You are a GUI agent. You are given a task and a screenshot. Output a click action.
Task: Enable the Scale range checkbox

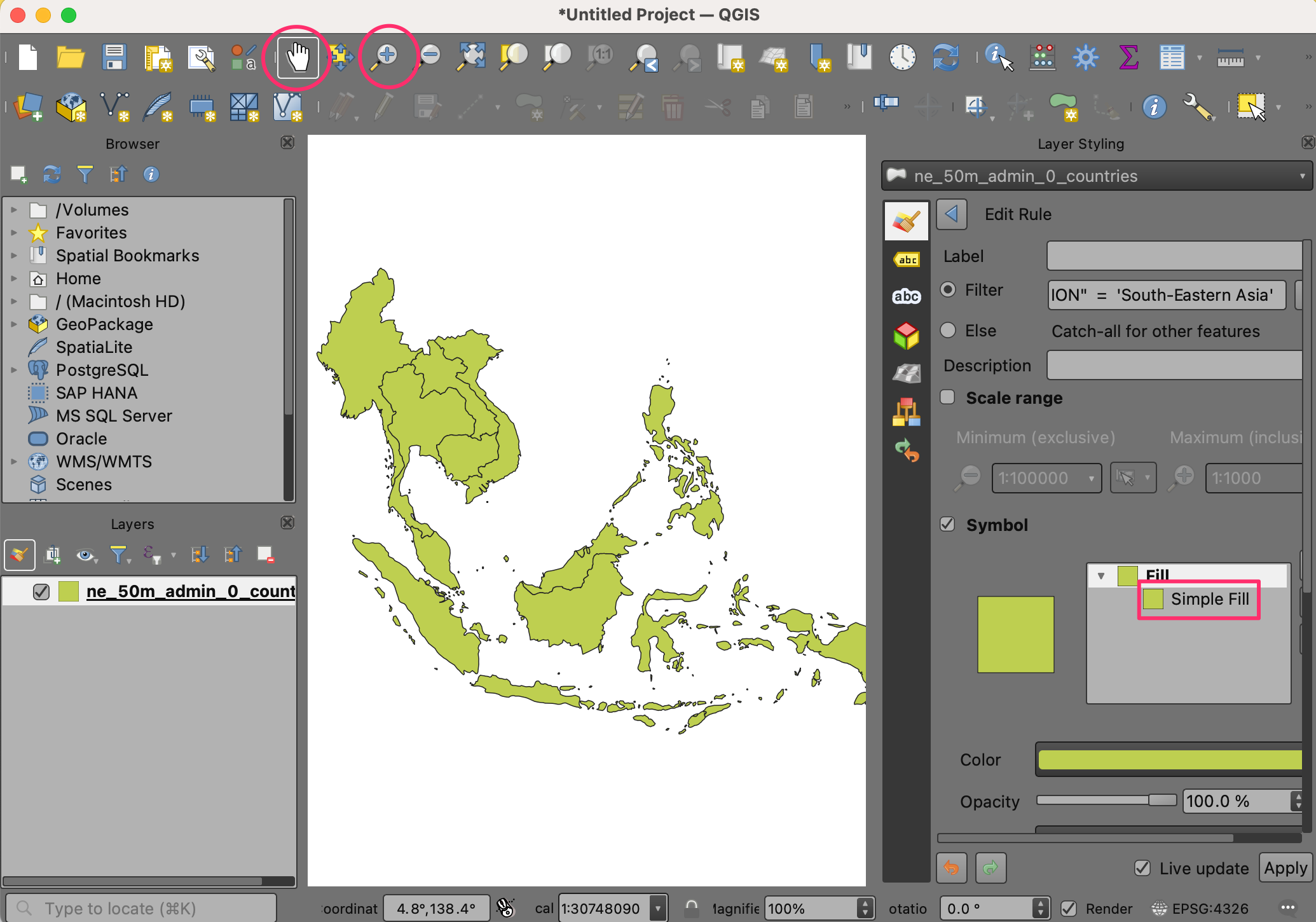(947, 397)
